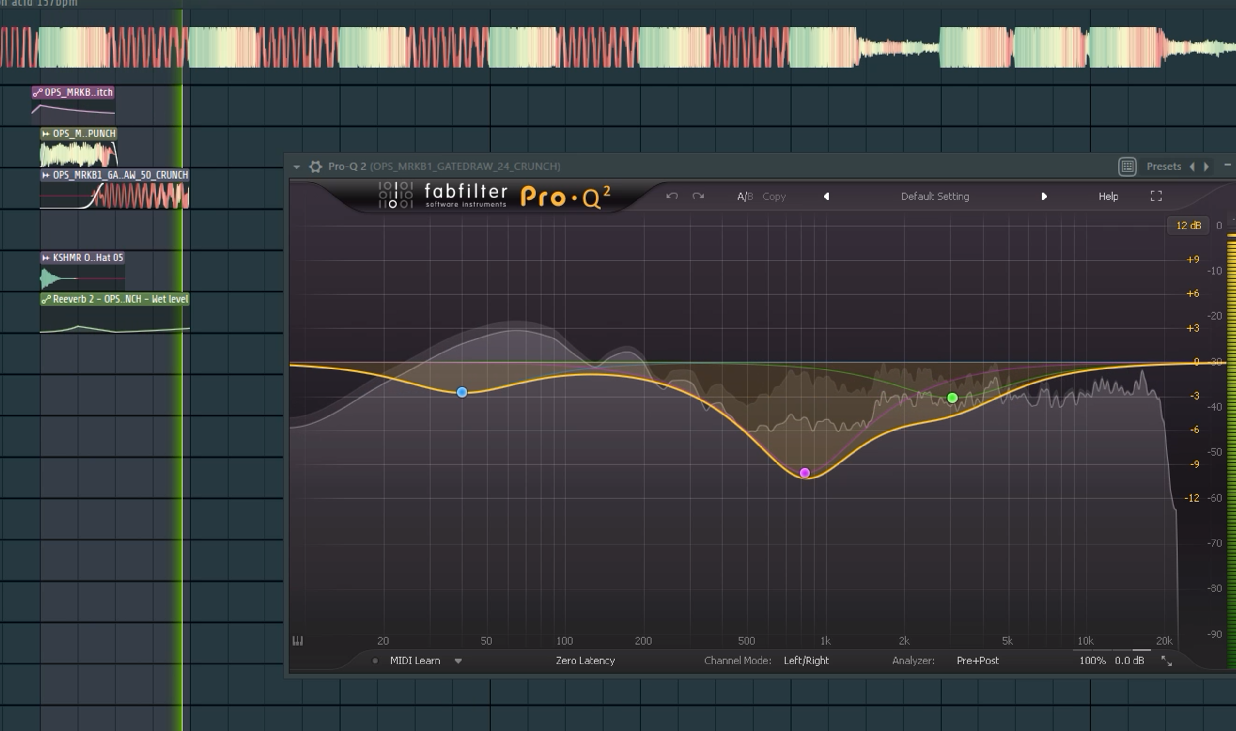The height and width of the screenshot is (731, 1236).
Task: Open the FL wrapper detailed settings icon
Action: (1127, 166)
